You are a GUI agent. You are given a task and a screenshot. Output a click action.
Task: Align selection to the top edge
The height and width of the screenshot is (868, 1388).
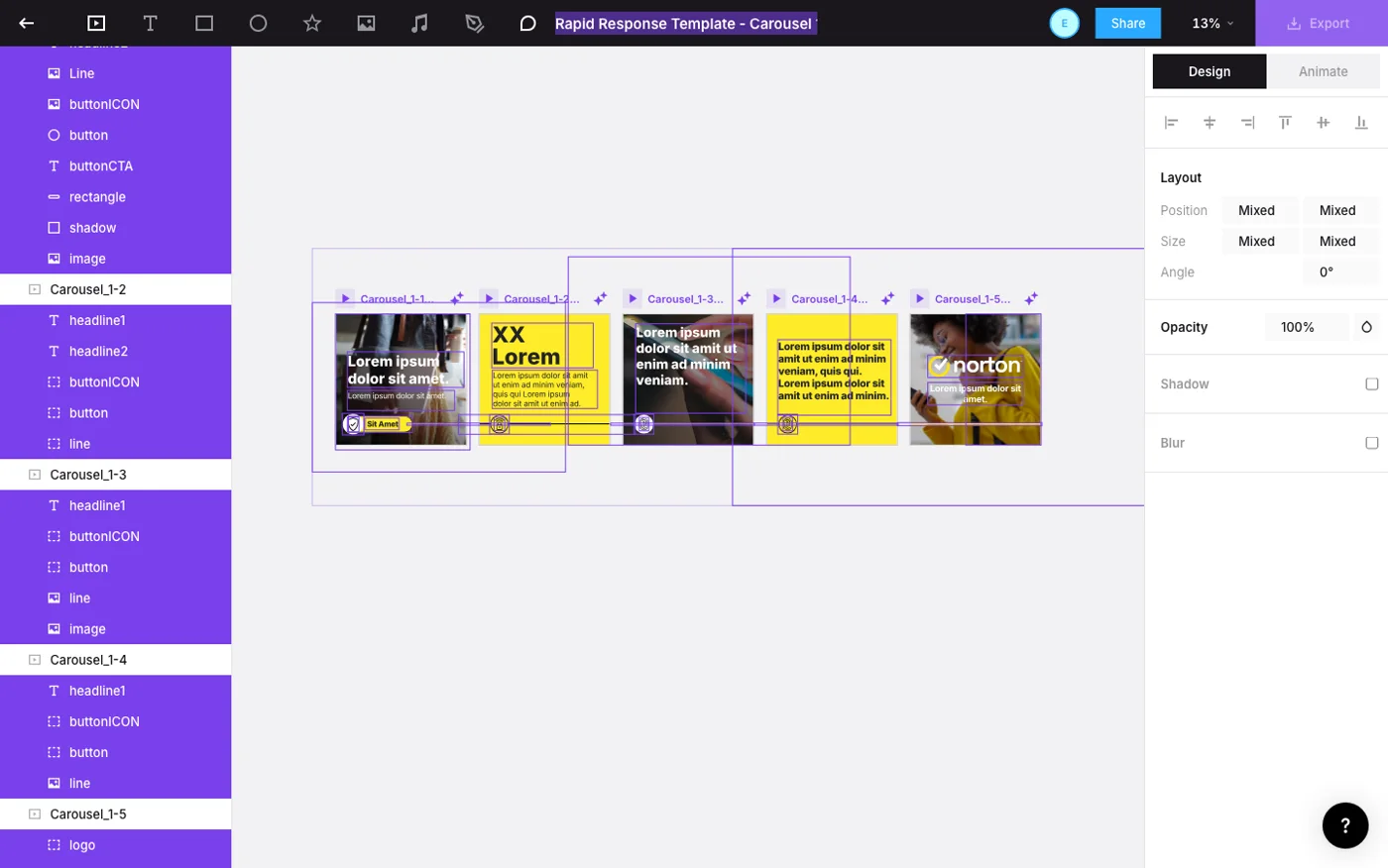1285,123
